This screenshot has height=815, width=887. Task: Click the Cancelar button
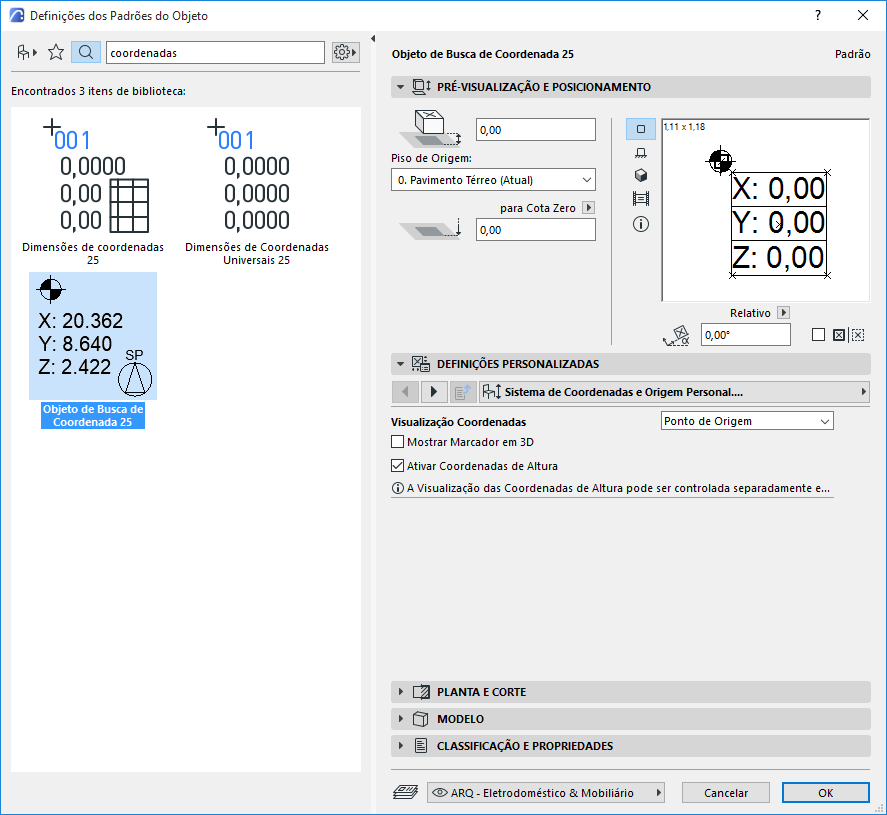(726, 792)
